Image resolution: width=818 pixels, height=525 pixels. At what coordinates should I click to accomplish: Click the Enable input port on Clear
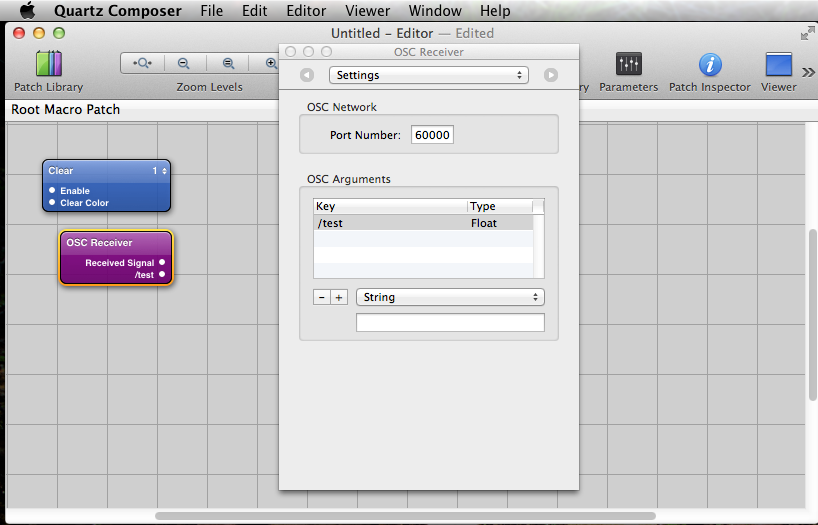pyautogui.click(x=52, y=190)
